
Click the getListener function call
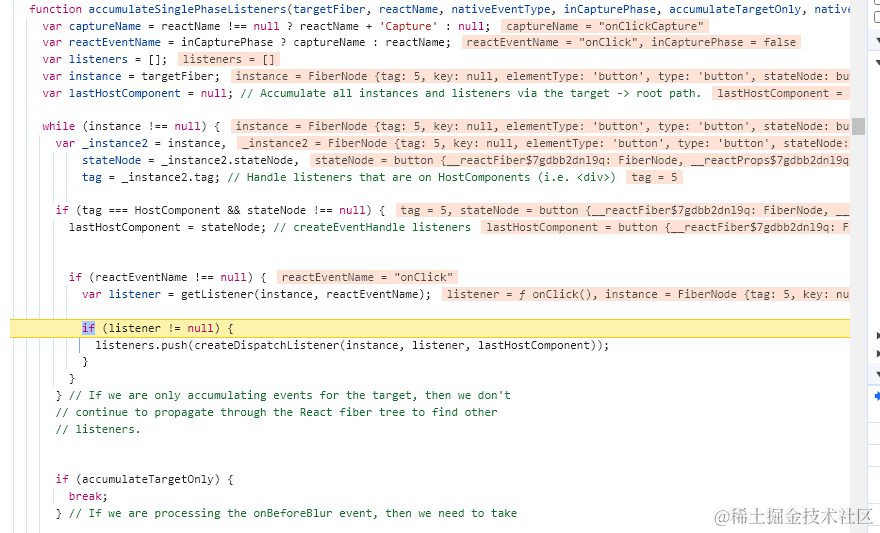coord(216,294)
